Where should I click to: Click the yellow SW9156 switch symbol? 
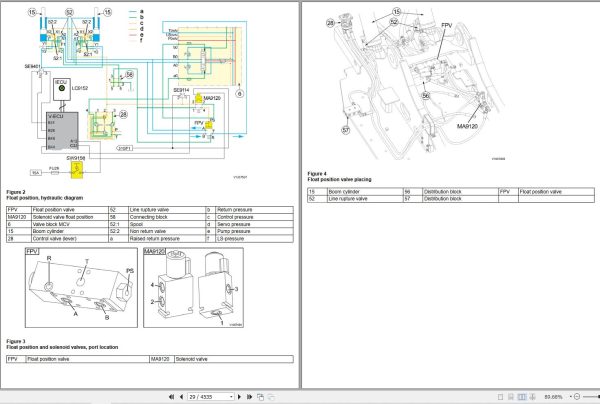point(77,169)
